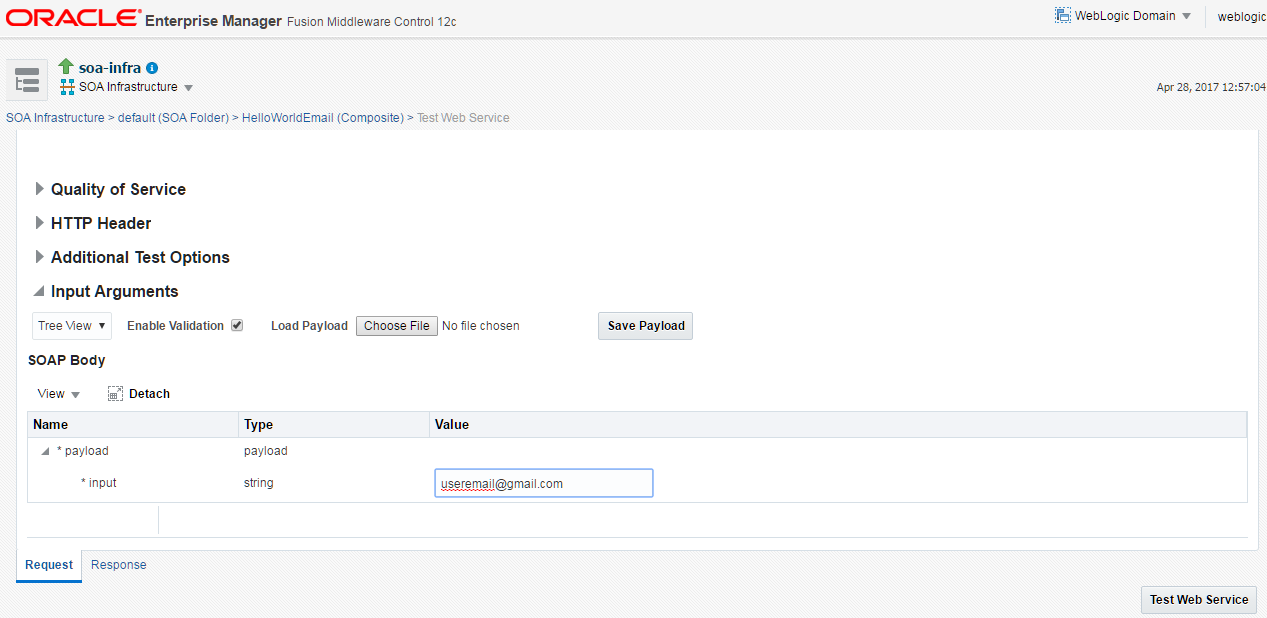Switch to the Response tab
The width and height of the screenshot is (1267, 618).
point(118,565)
